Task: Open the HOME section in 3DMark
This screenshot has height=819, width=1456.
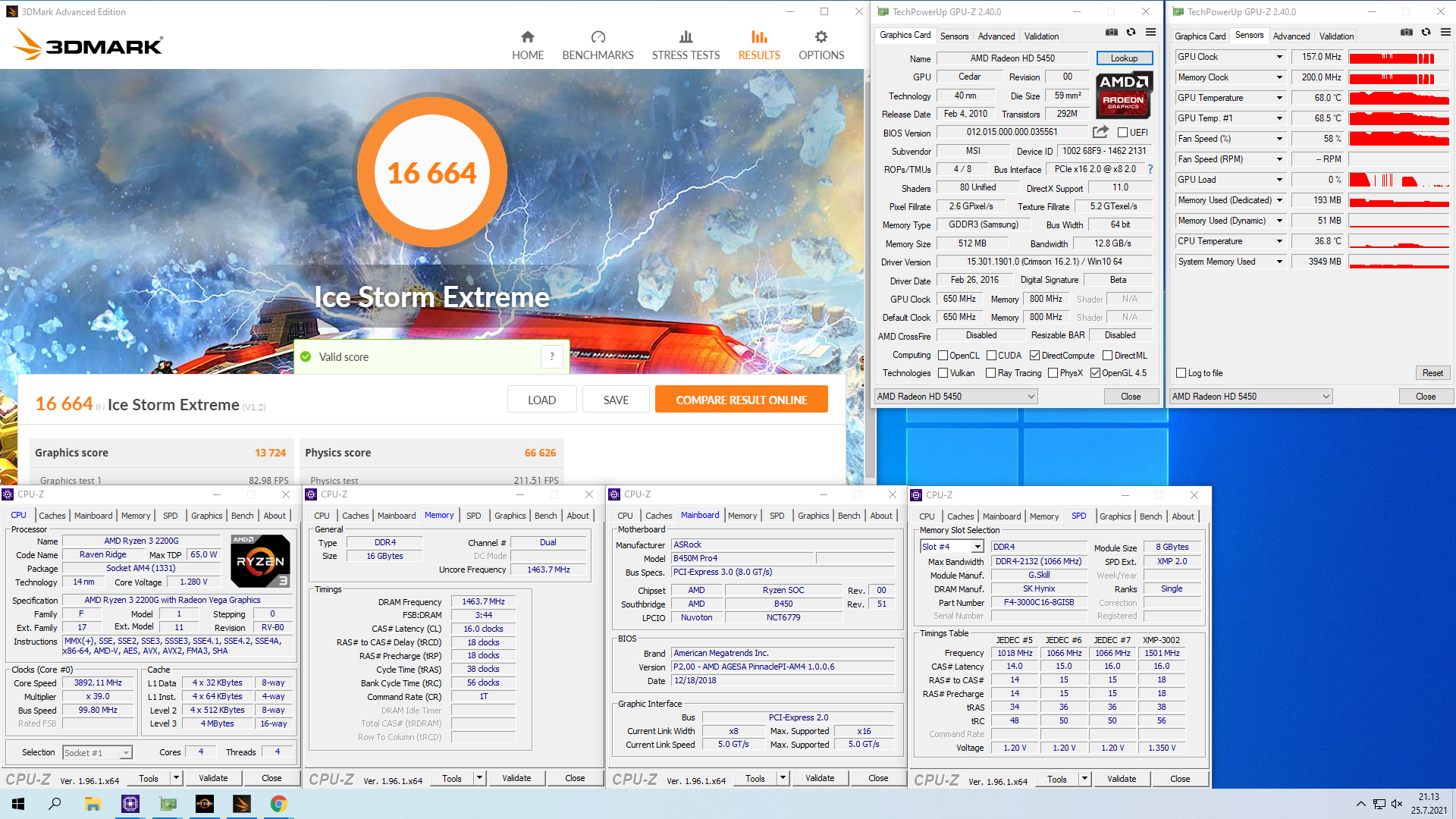Action: click(x=528, y=45)
